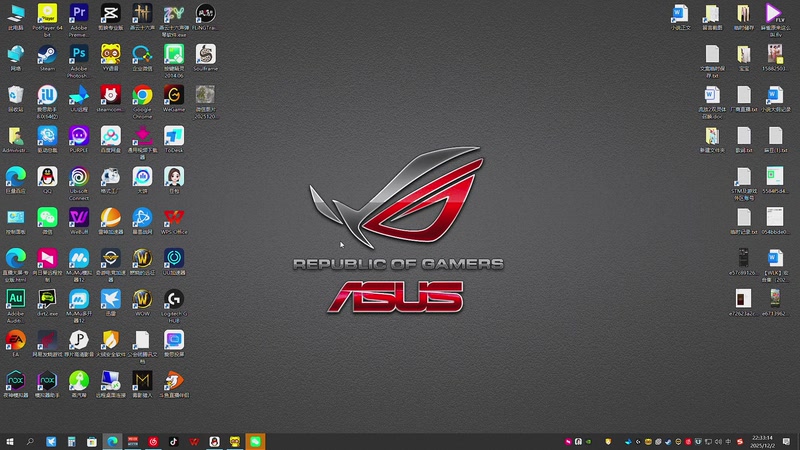The height and width of the screenshot is (450, 800).
Task: Open Microsoft Store from the taskbar
Action: point(92,441)
